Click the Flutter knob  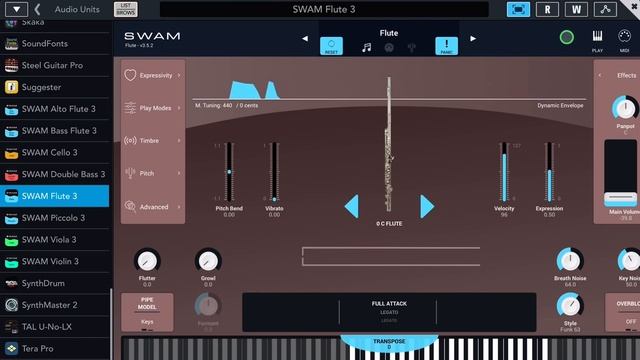click(x=147, y=261)
